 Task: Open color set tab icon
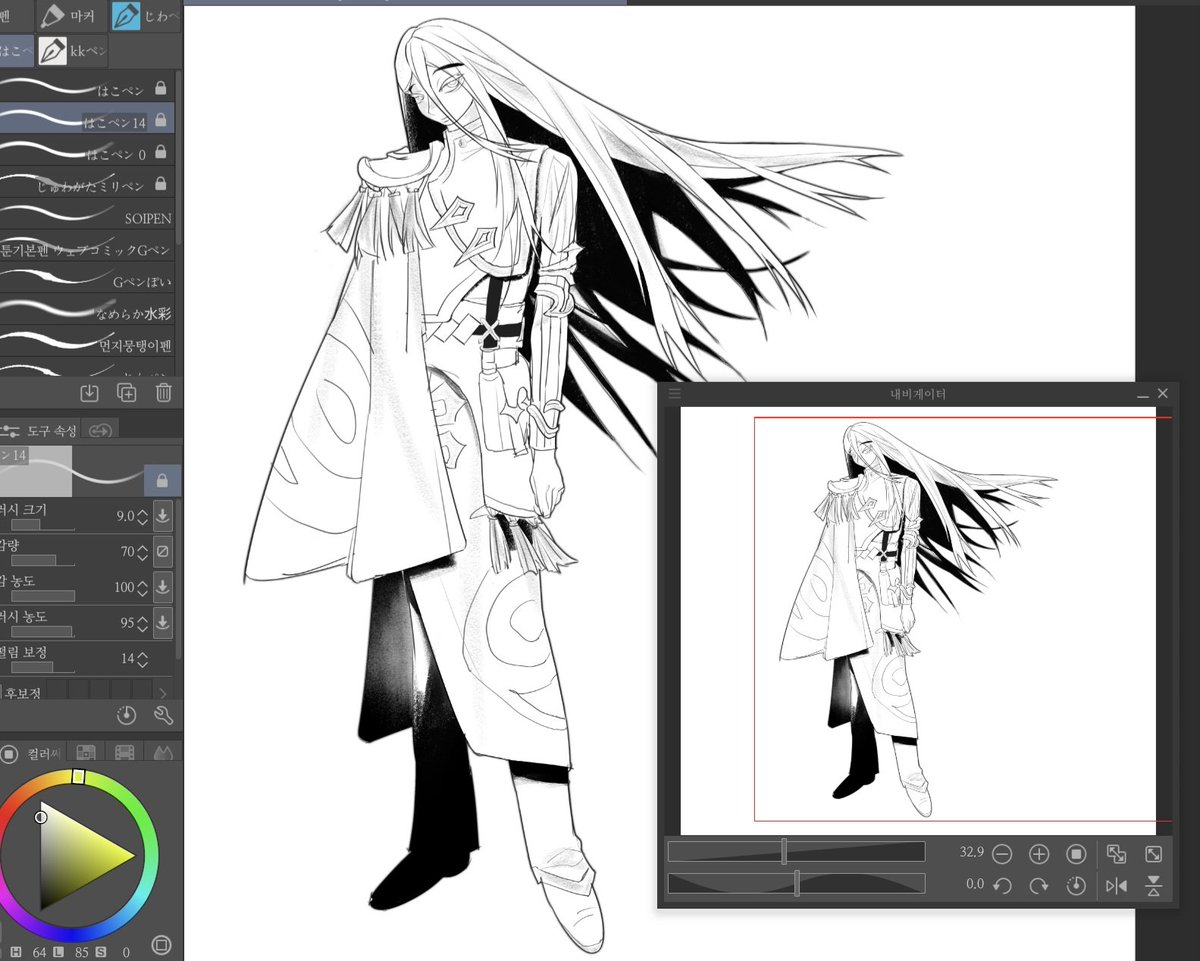click(x=86, y=752)
